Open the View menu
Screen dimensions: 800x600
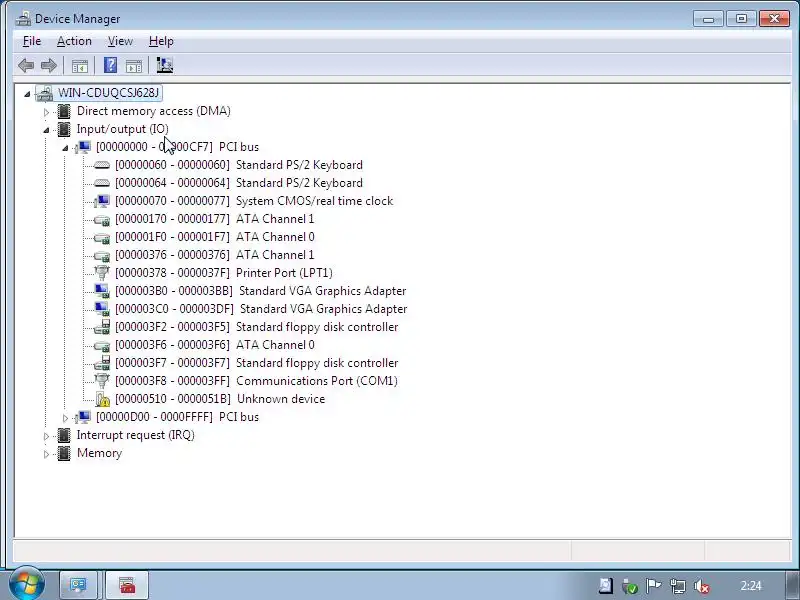120,41
